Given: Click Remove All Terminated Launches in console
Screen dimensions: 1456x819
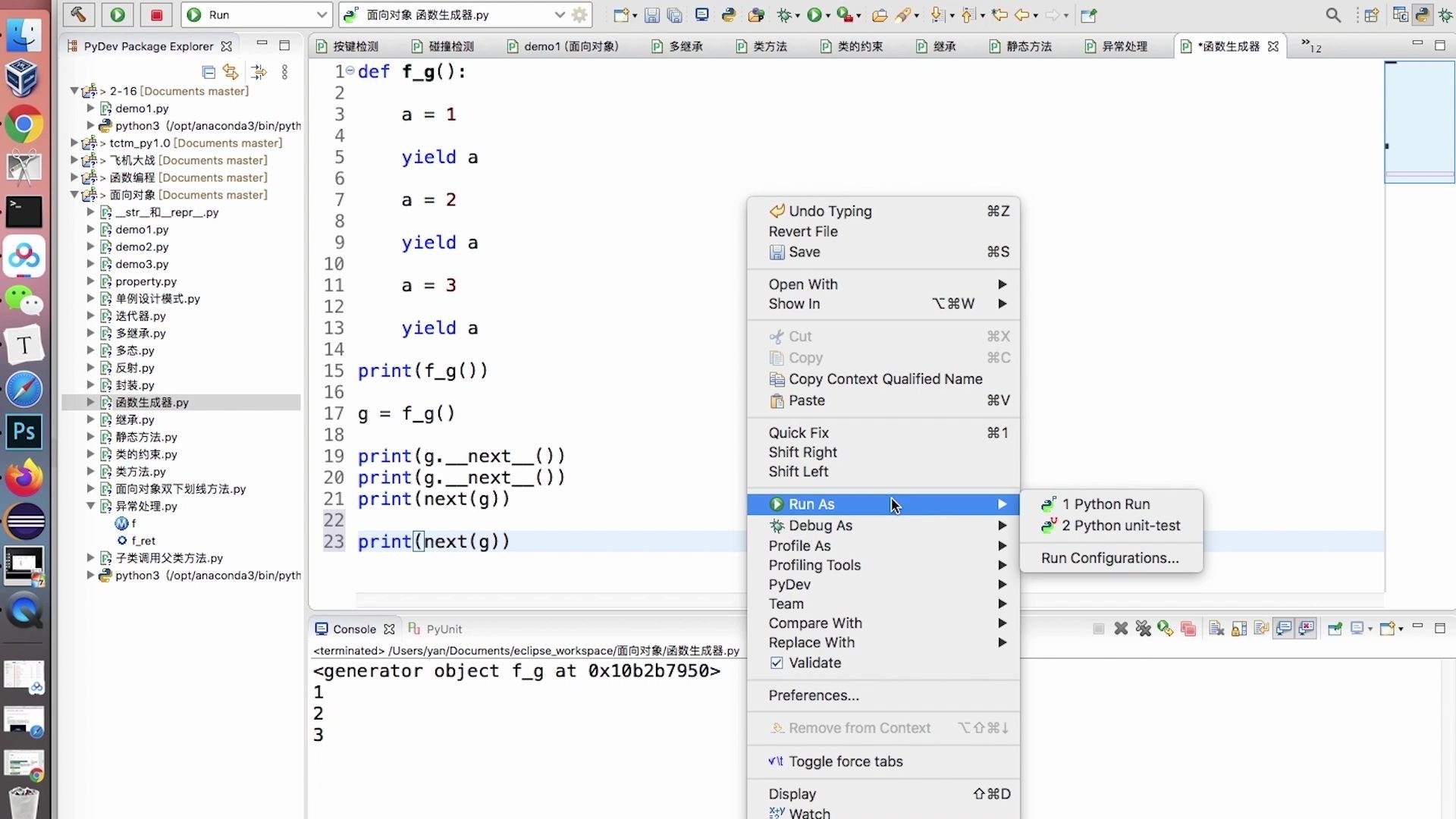Looking at the screenshot, I should coord(1144,629).
